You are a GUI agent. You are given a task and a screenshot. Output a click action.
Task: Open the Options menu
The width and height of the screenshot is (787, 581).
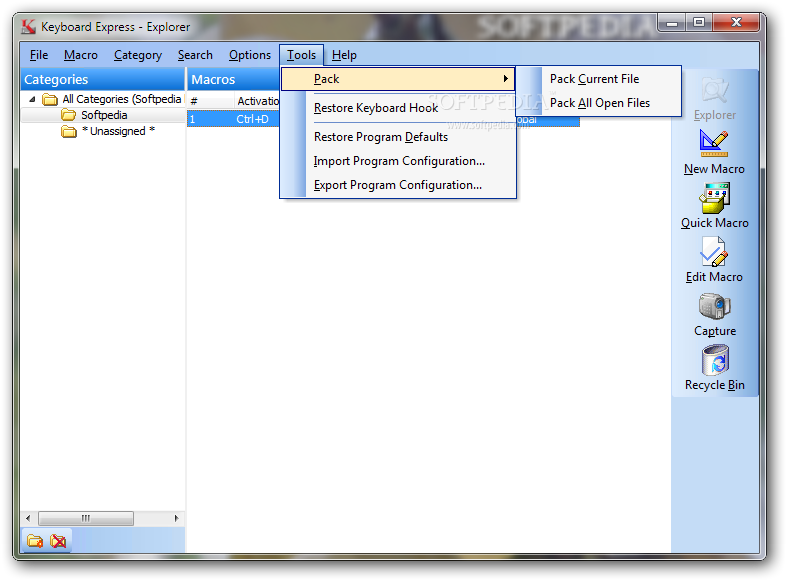[249, 55]
